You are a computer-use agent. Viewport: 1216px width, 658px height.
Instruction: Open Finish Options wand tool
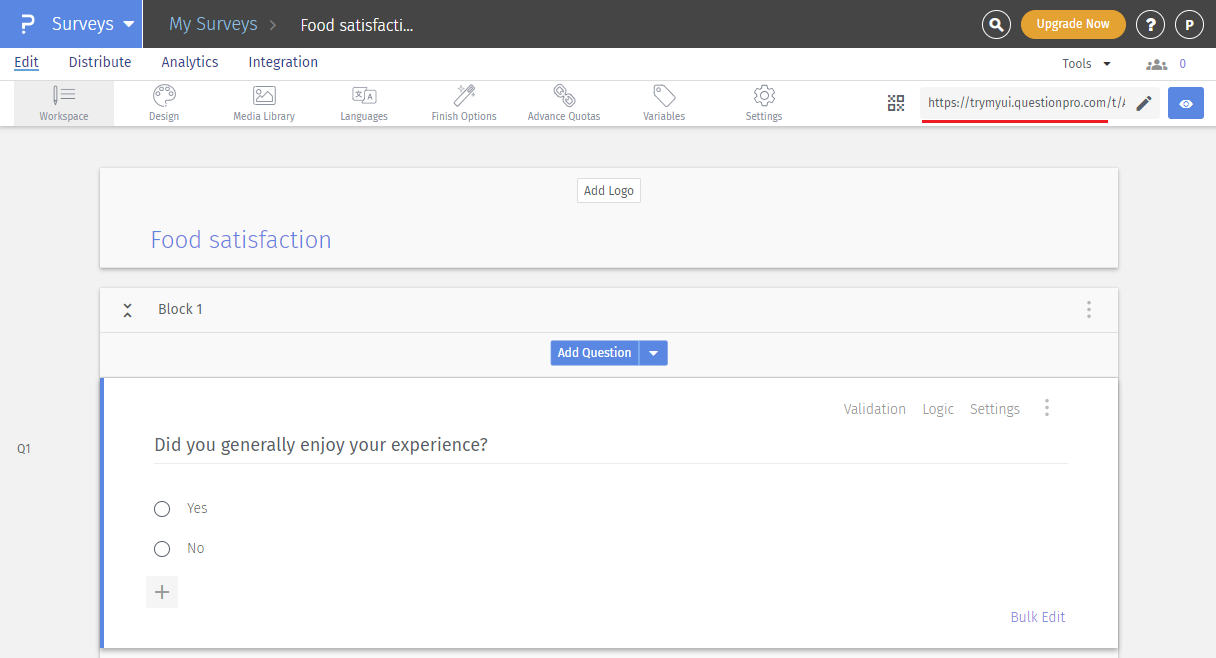[464, 103]
